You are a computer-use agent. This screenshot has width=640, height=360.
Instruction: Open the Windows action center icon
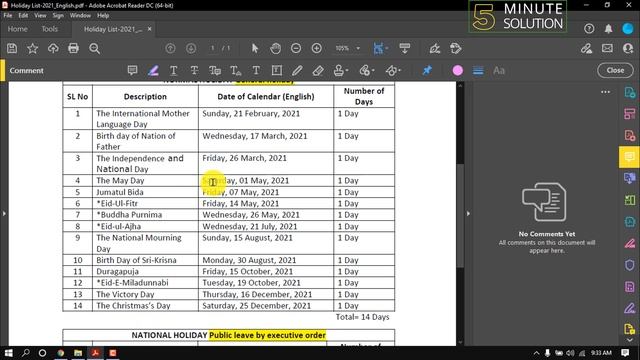tap(625, 353)
